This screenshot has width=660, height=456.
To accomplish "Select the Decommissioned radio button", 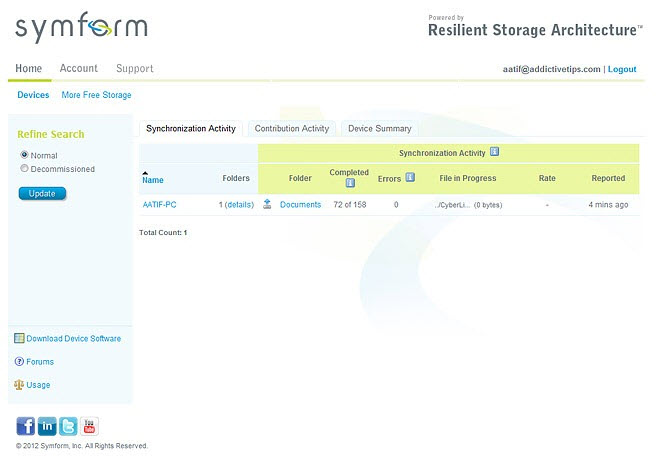I will click(24, 168).
